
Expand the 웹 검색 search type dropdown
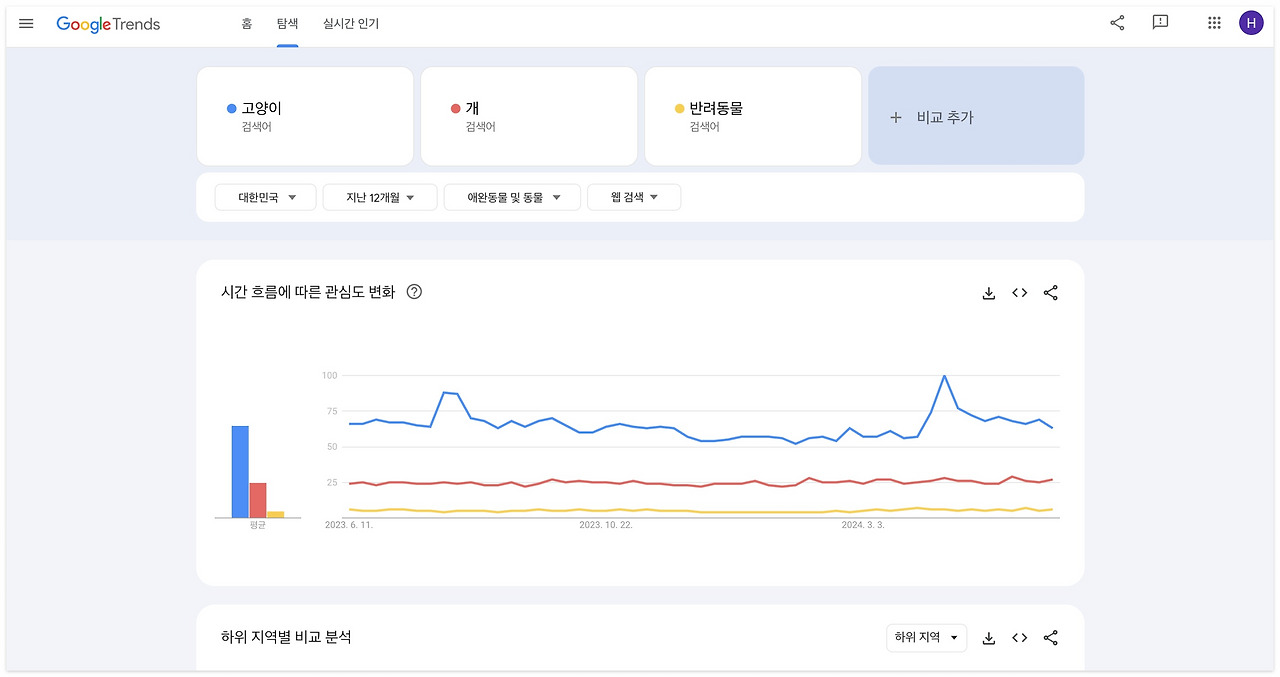pyautogui.click(x=634, y=198)
